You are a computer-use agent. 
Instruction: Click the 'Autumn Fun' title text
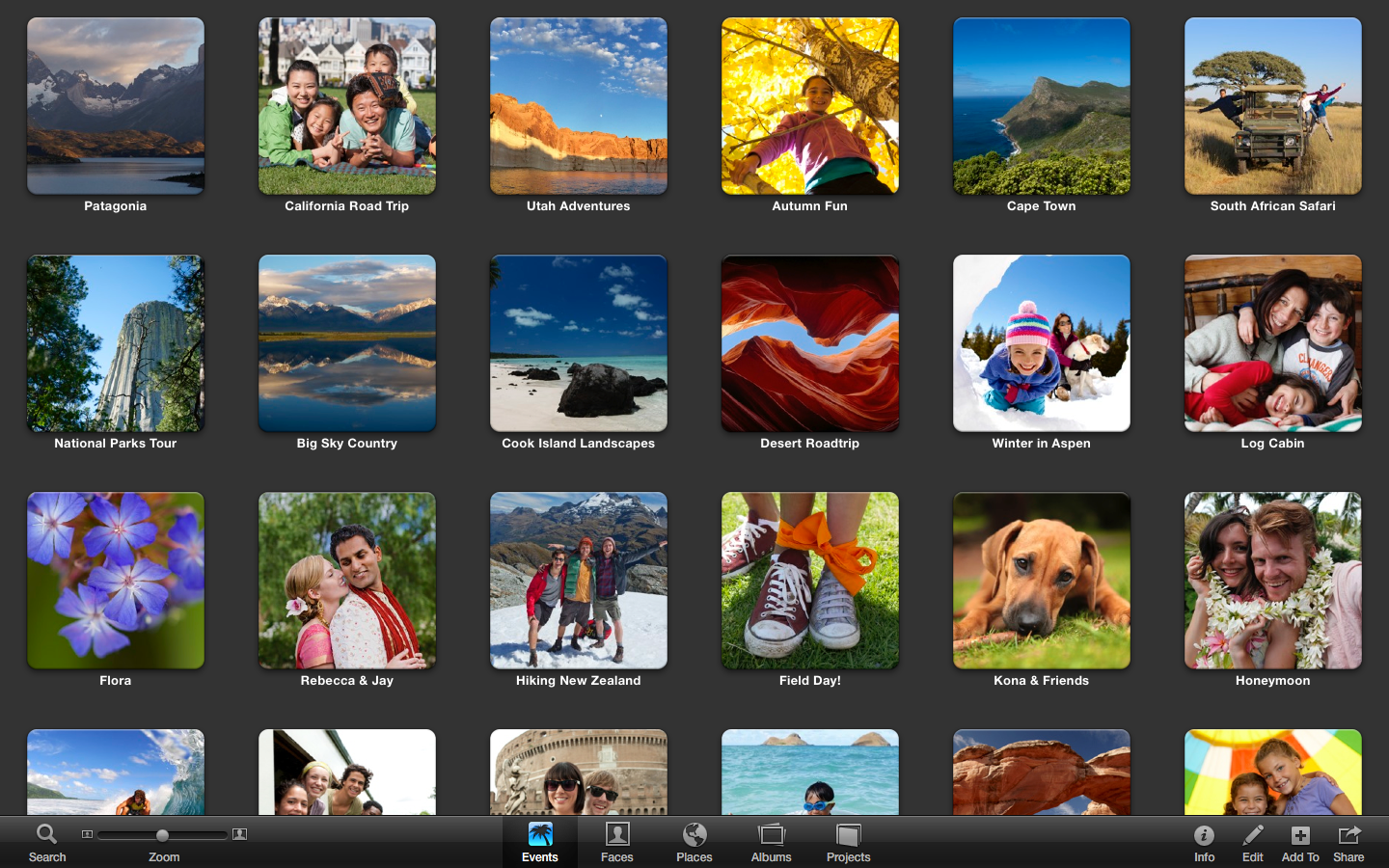coord(810,206)
